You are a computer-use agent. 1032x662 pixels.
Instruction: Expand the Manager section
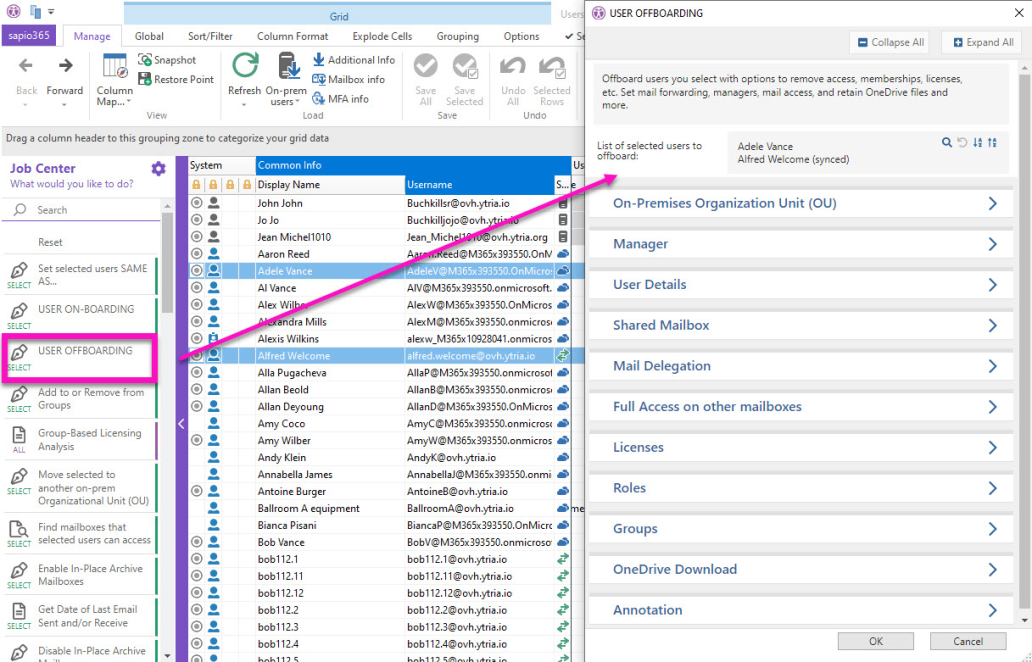pos(801,244)
